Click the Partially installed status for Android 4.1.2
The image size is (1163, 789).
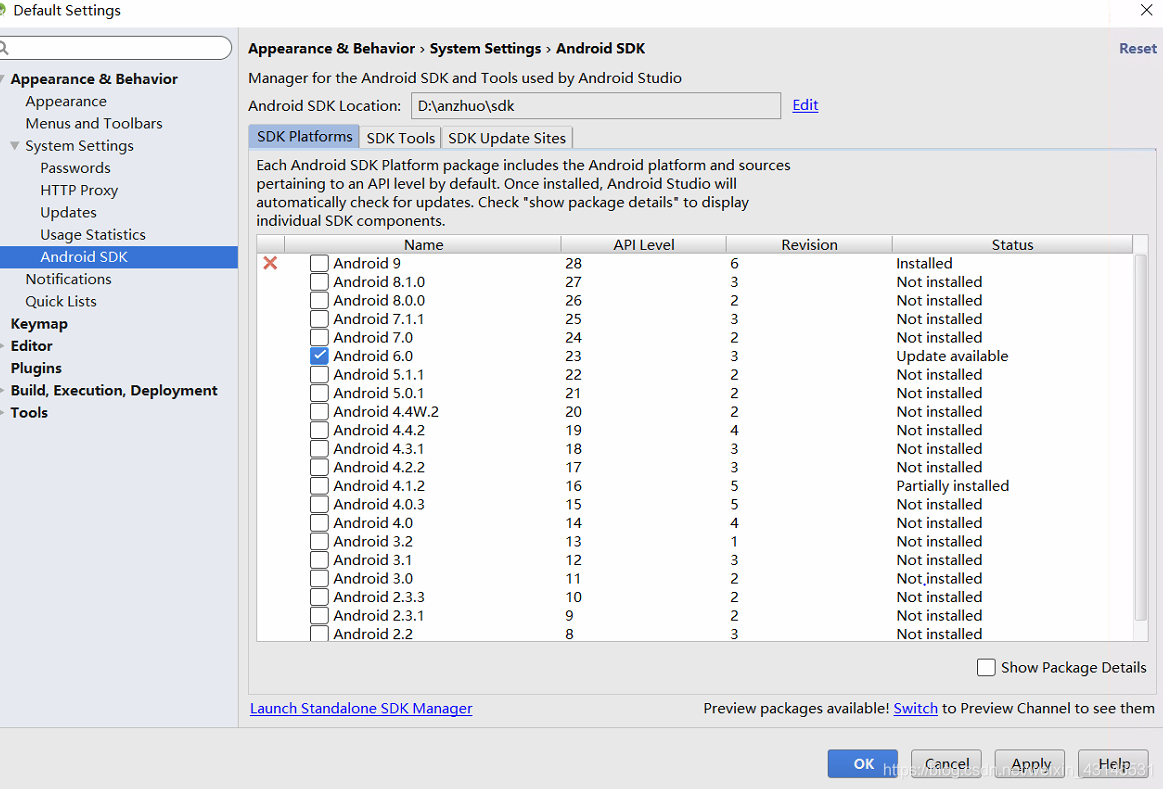tap(952, 486)
